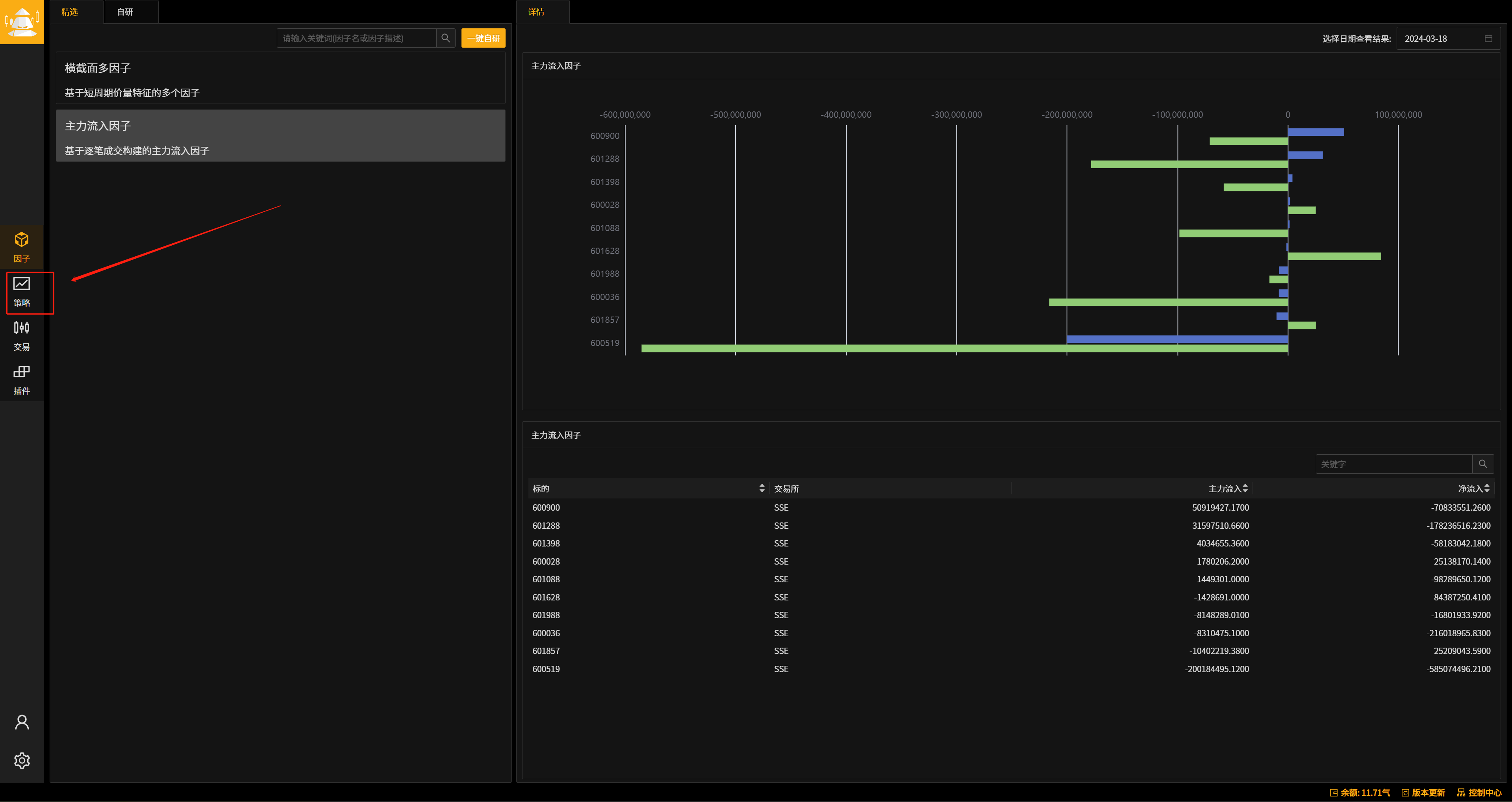Select the 主力流入因子 factor card
1512x802 pixels.
tap(281, 135)
